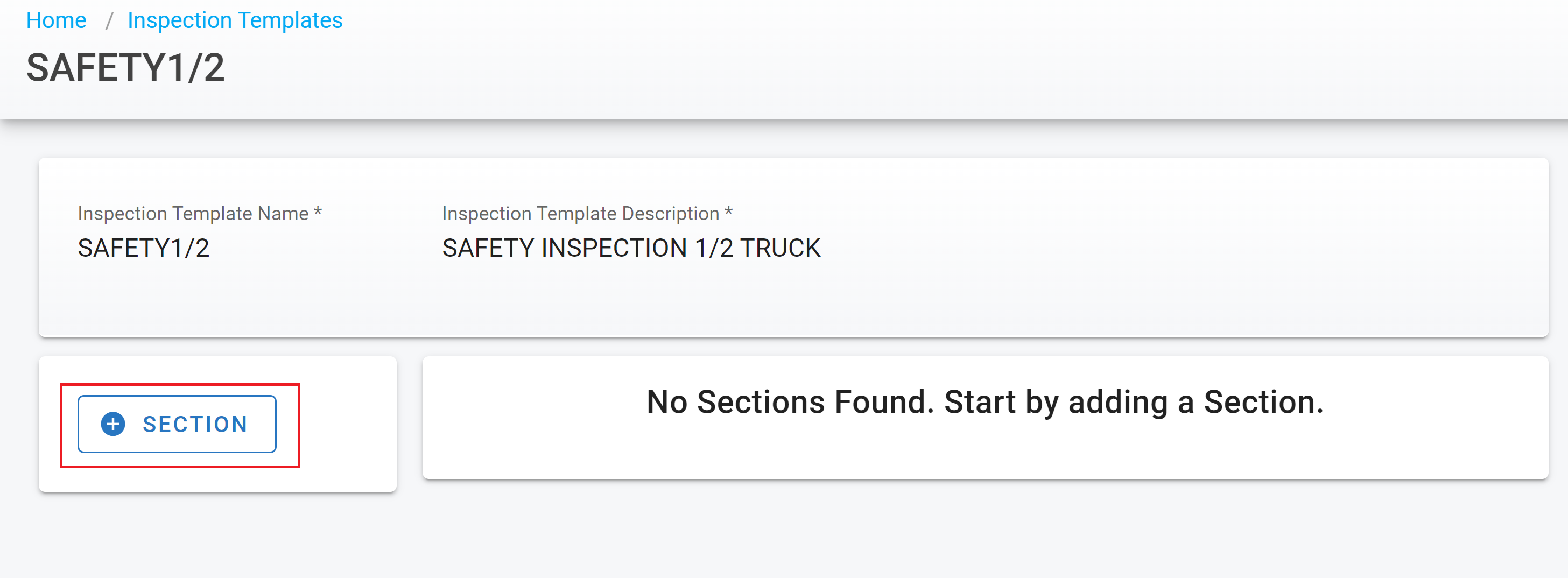This screenshot has width=1568, height=578.
Task: Open Inspection Templates breadcrumb link
Action: point(235,20)
